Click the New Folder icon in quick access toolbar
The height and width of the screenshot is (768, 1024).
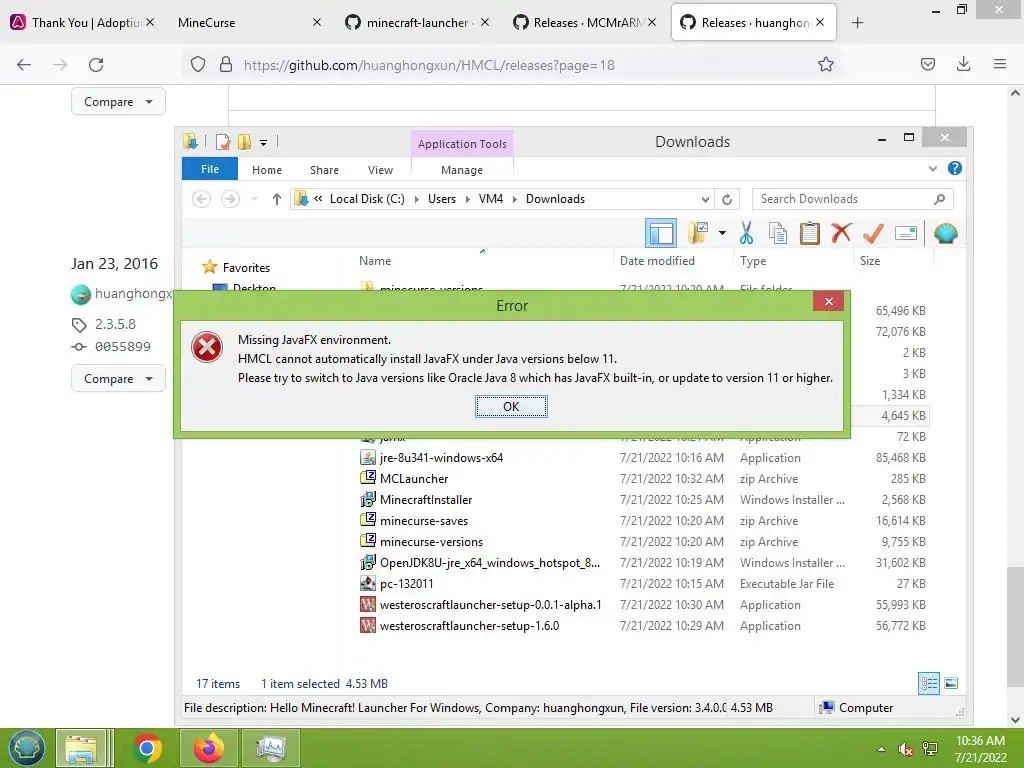click(x=245, y=142)
